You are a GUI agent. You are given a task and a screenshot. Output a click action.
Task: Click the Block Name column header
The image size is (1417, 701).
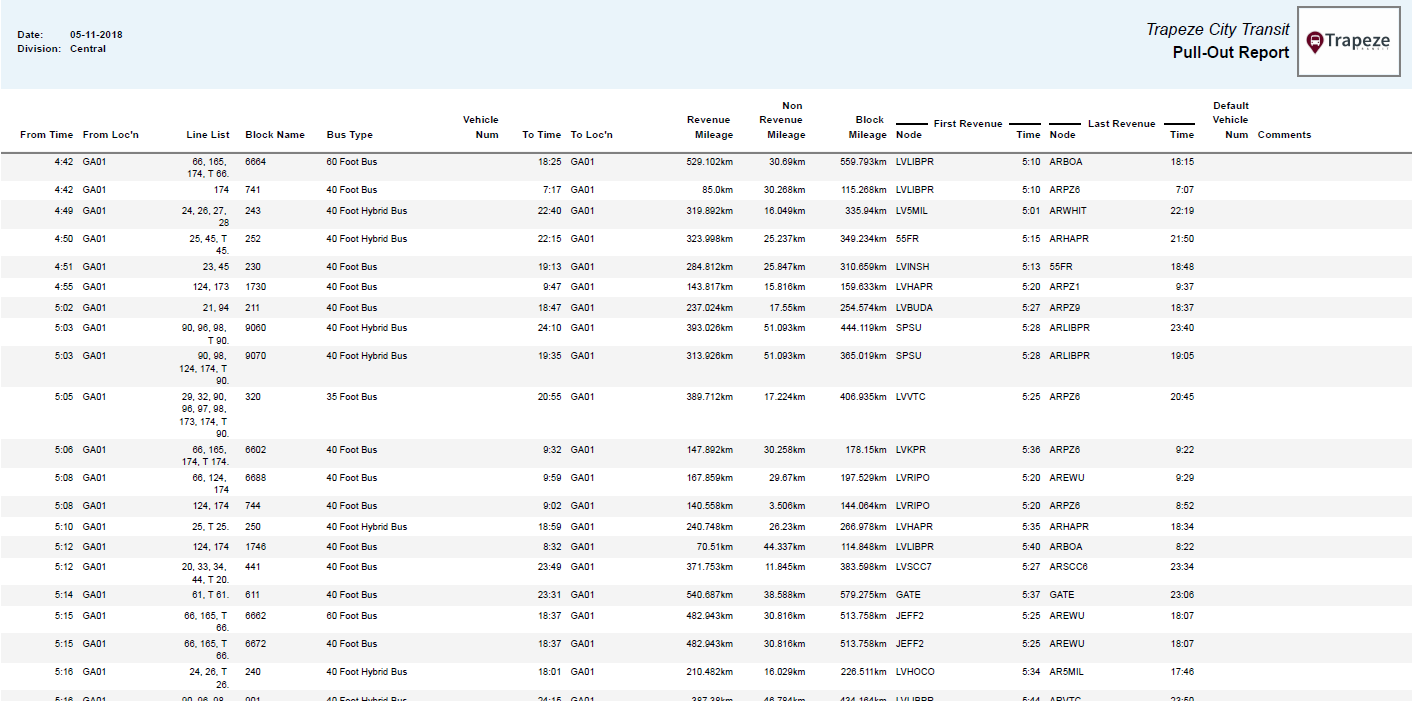[x=275, y=135]
